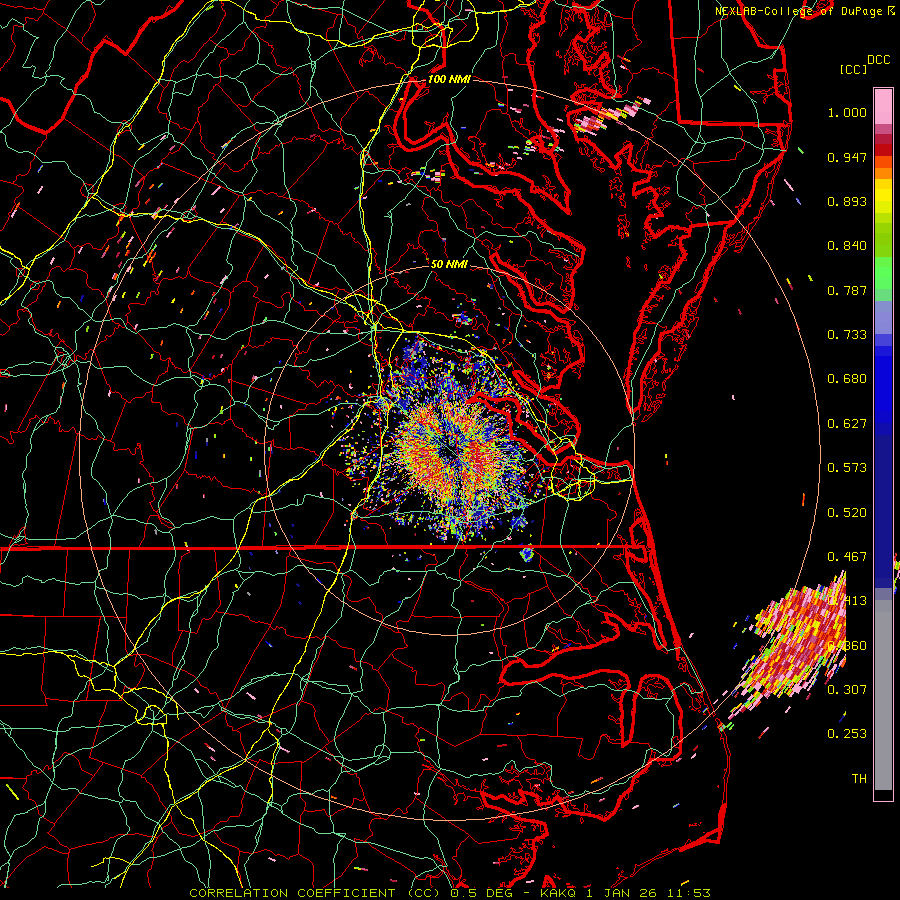Click the 50 NMI range ring label
Screen dimensions: 900x900
tap(449, 264)
